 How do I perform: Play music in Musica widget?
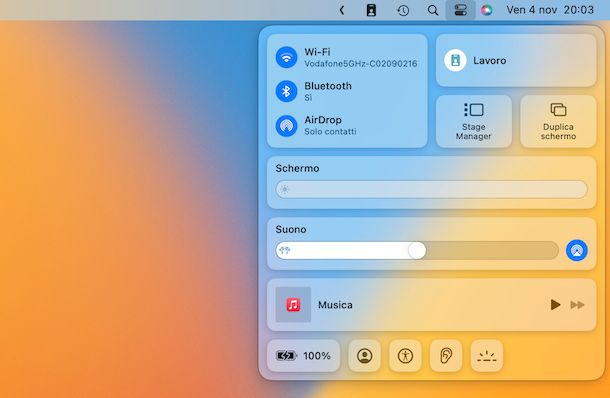555,305
